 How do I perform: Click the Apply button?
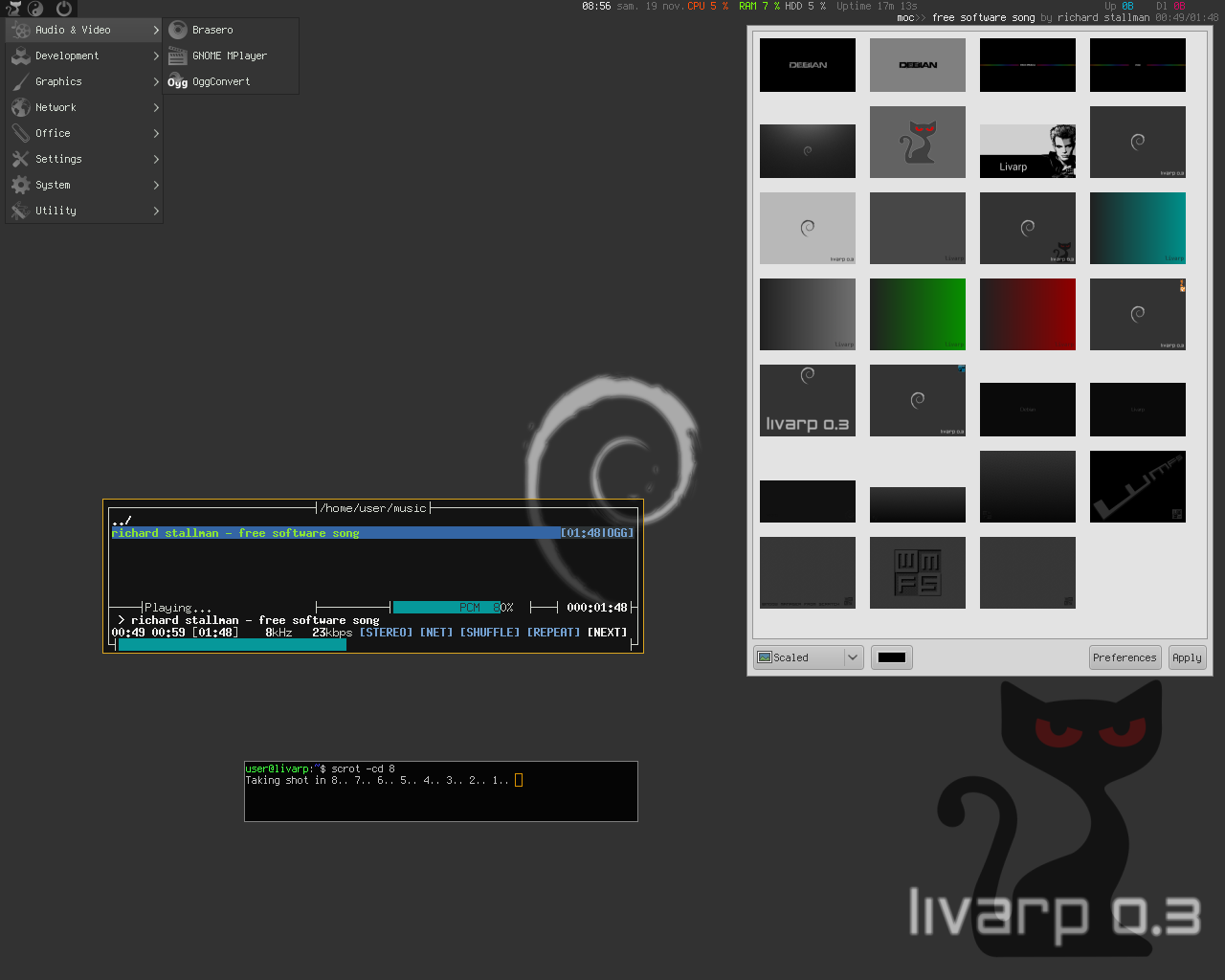(1187, 657)
